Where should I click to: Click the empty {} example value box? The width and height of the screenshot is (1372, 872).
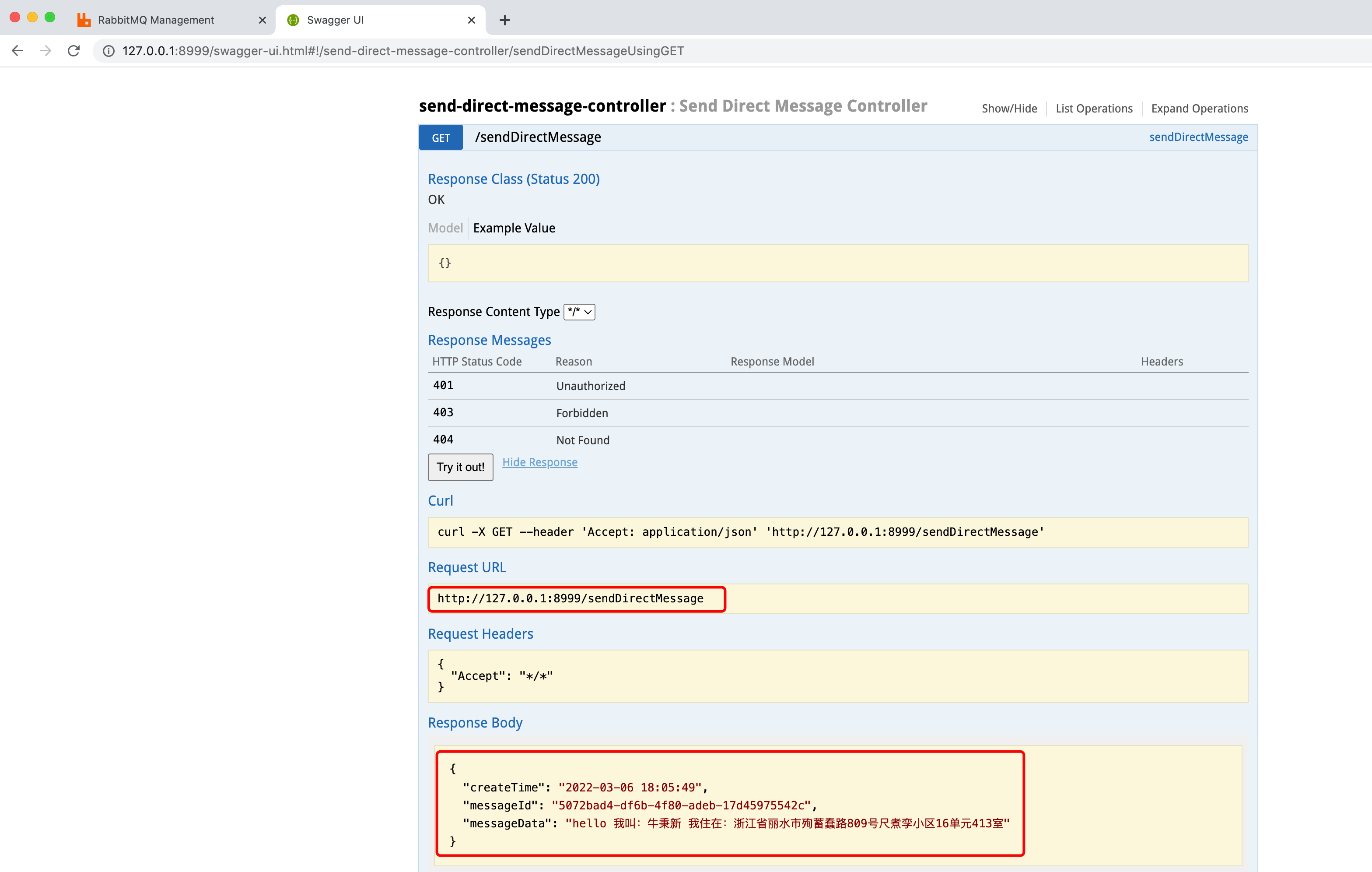pyautogui.click(x=837, y=263)
